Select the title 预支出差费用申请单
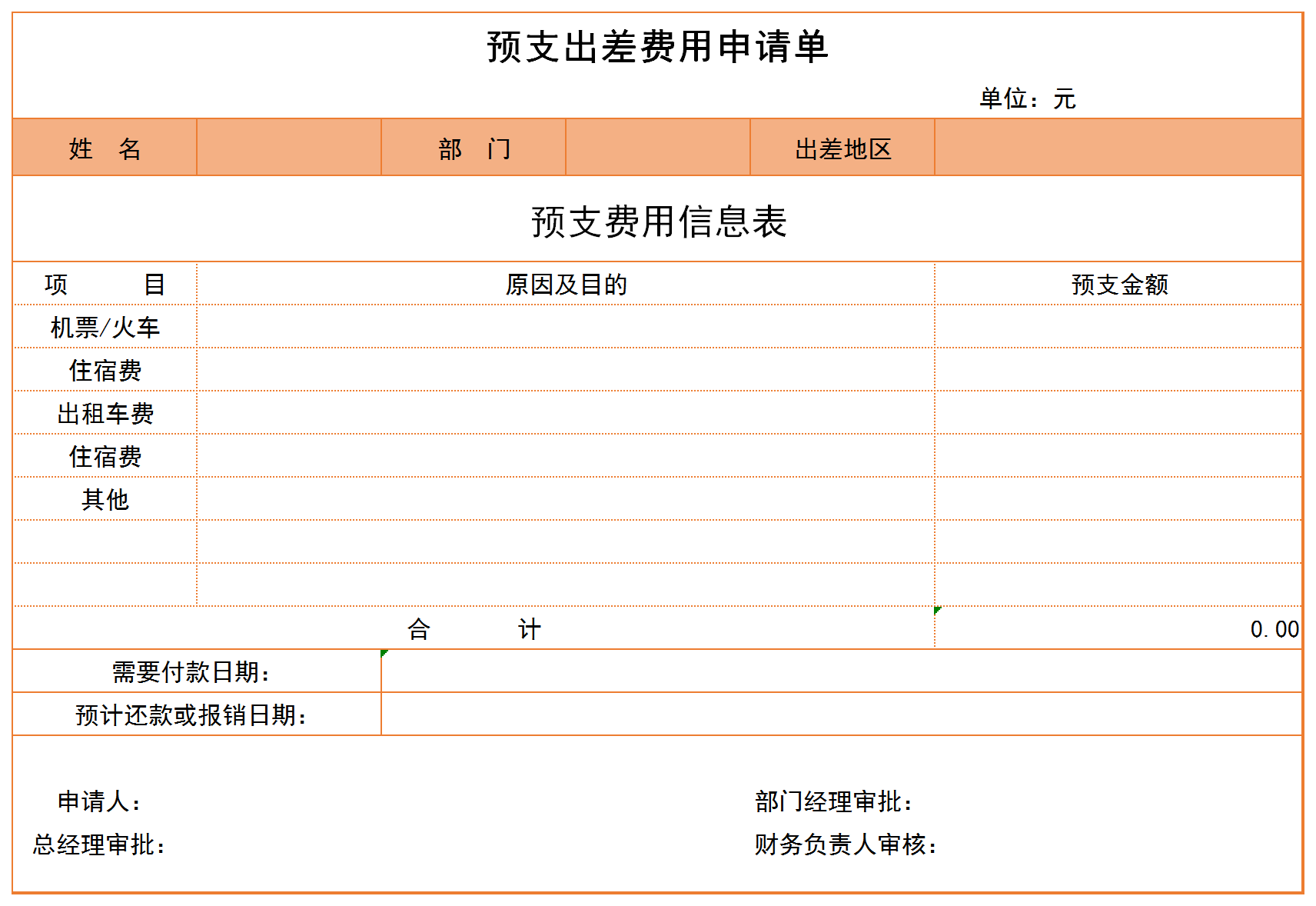 (657, 46)
